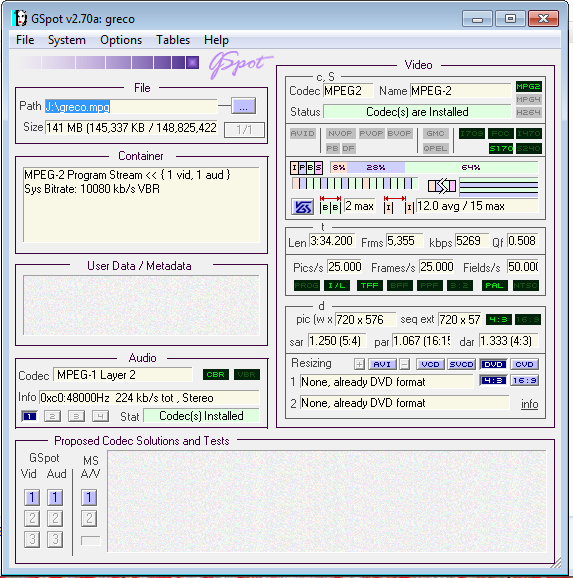Click GSpot Vid test button 2

[x=32, y=518]
